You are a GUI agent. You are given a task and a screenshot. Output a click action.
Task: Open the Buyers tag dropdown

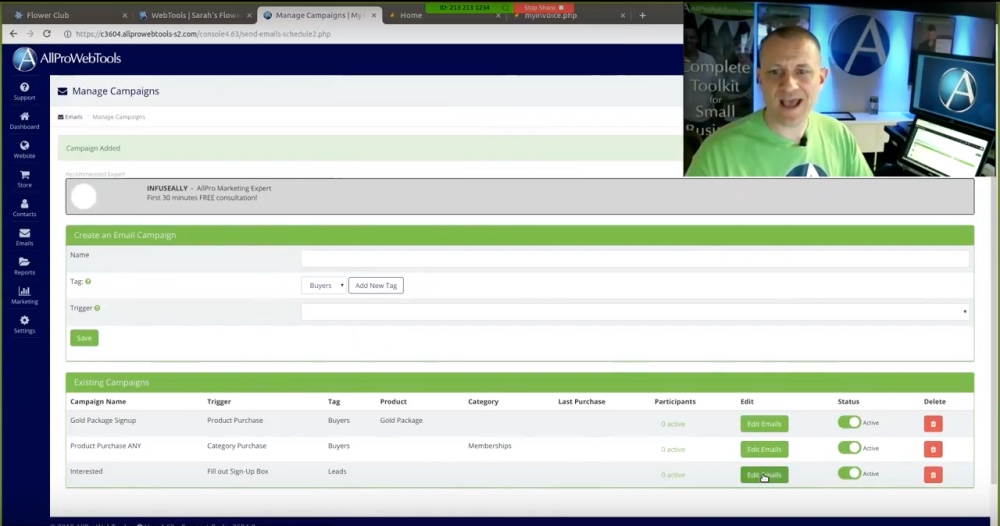(324, 286)
